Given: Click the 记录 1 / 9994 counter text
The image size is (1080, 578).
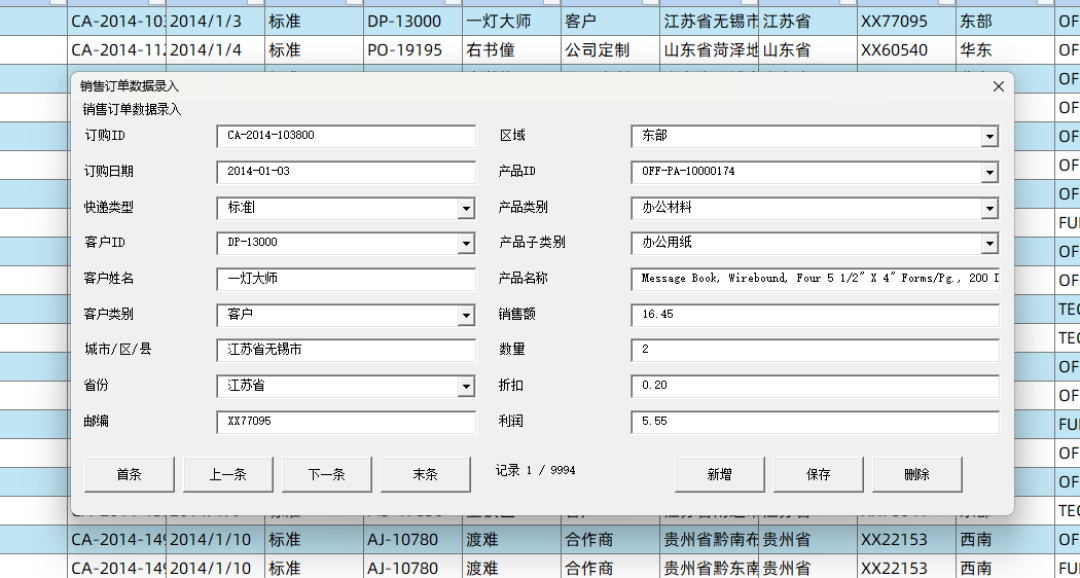Looking at the screenshot, I should coord(535,471).
